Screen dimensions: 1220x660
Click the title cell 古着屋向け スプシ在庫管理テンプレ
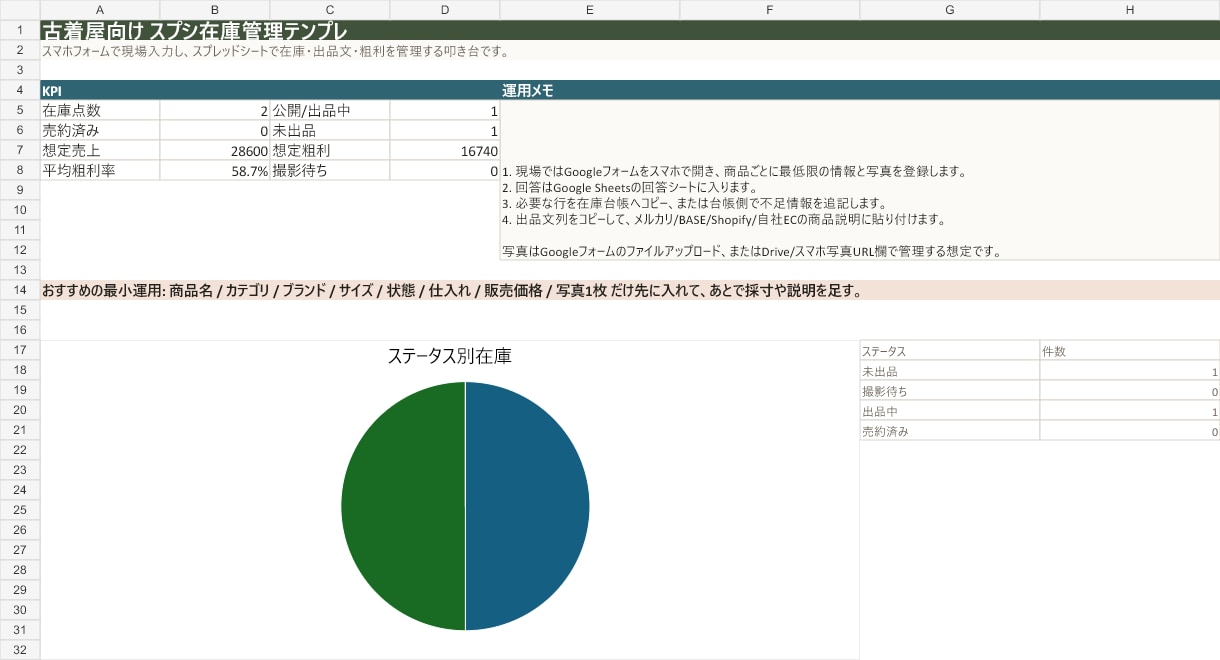coord(630,30)
